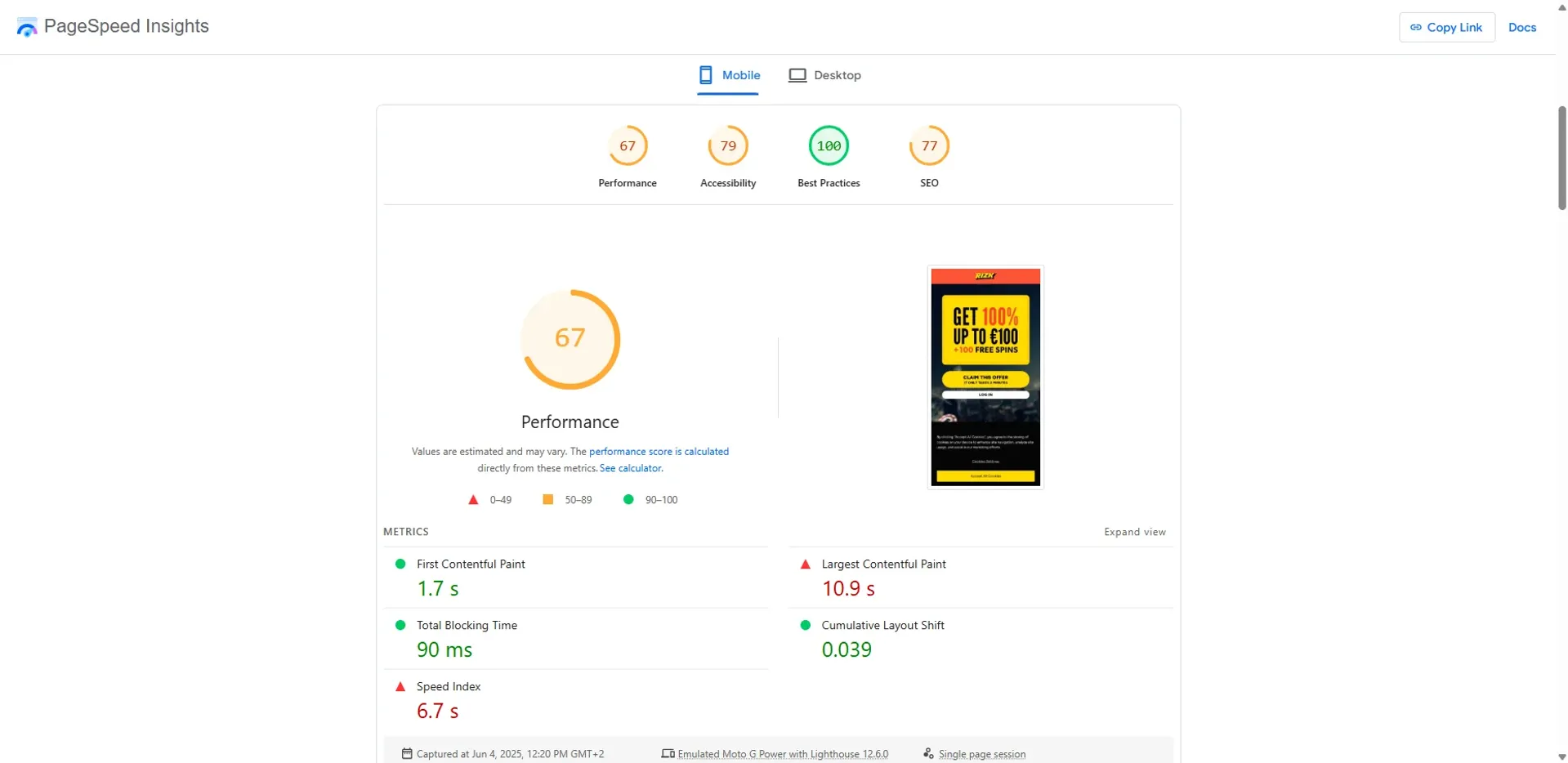Switch to the Mobile tab
The image size is (1568, 763).
(x=728, y=75)
